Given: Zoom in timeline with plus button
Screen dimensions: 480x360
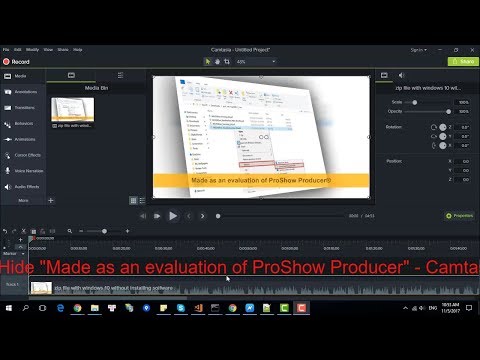Looking at the screenshot, I should [127, 231].
